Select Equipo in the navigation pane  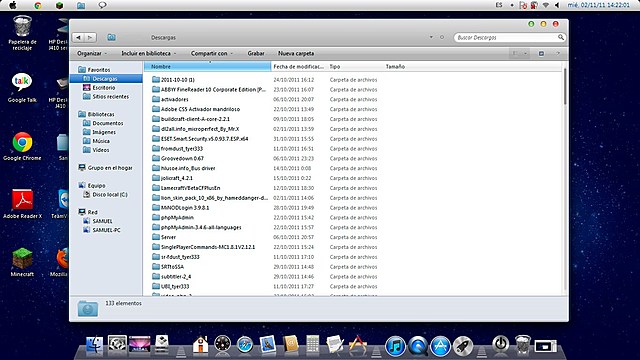[96, 185]
